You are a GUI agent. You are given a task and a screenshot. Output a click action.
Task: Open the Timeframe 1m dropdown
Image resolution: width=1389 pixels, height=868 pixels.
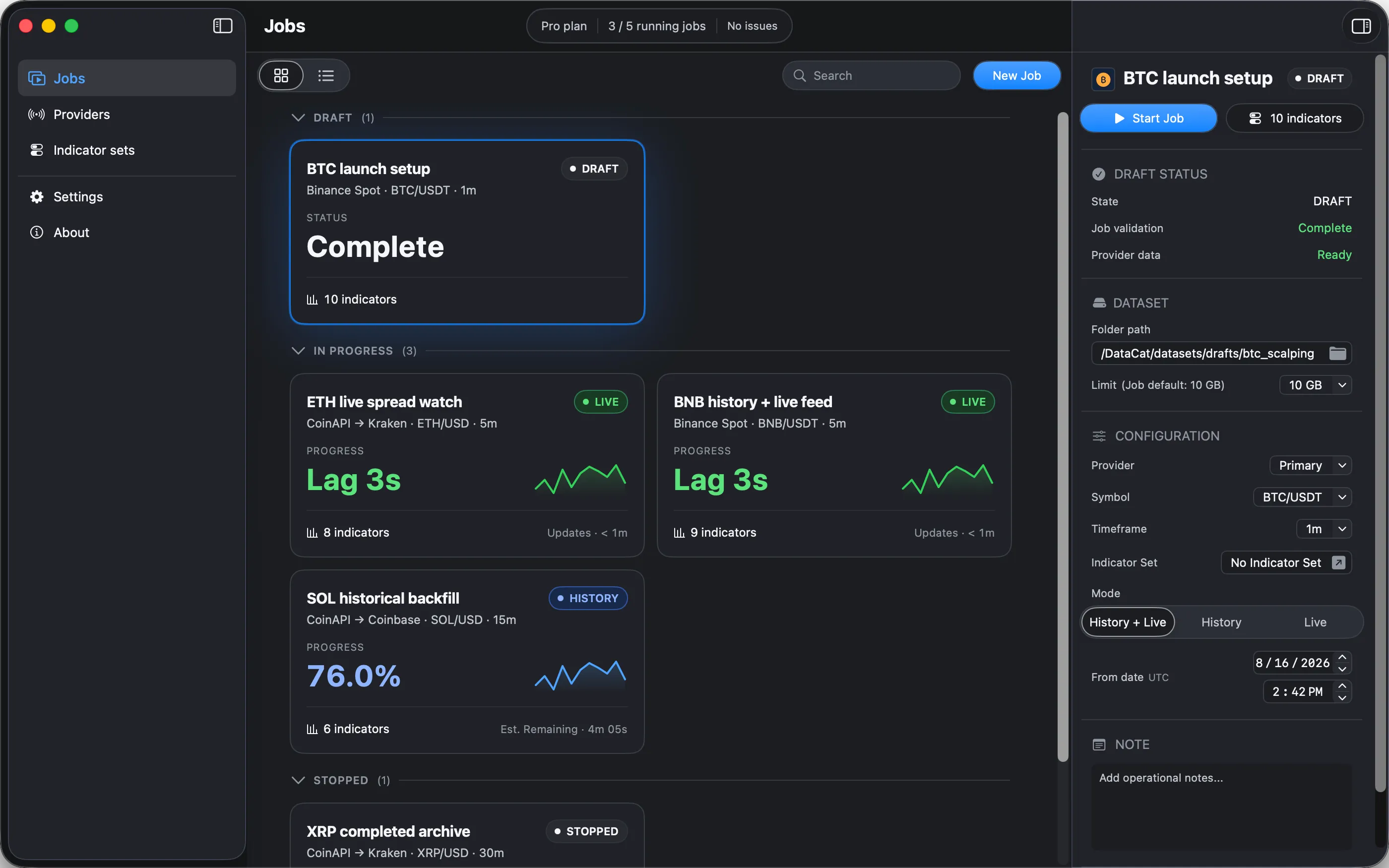[1324, 529]
